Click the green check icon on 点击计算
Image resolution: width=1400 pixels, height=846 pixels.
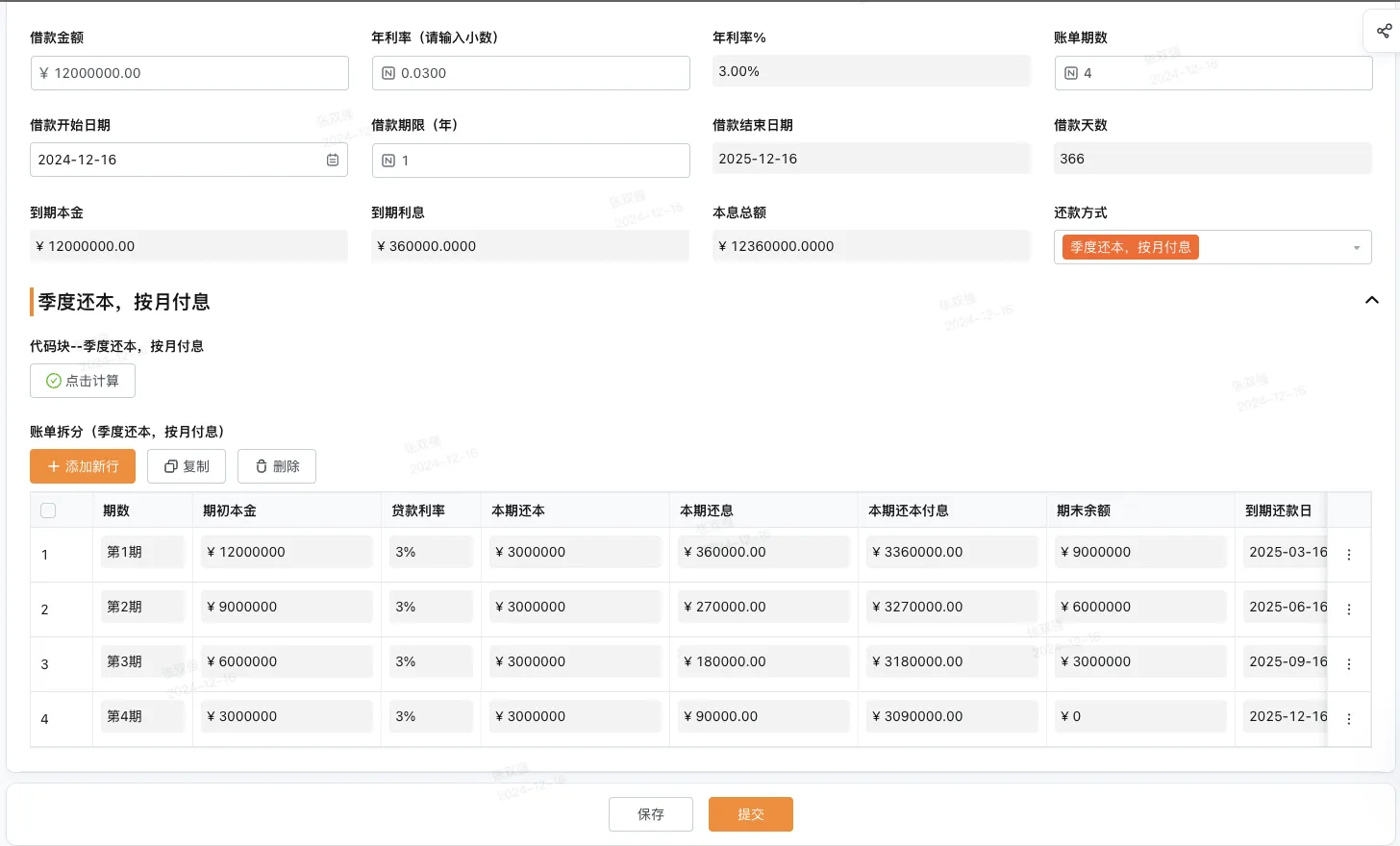point(55,380)
